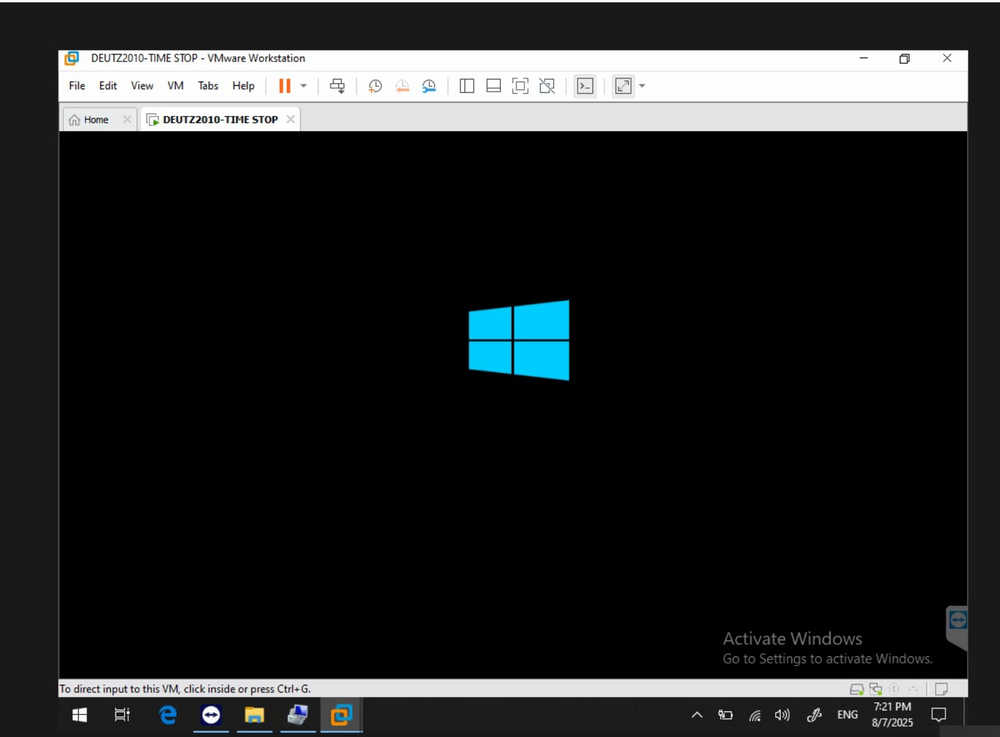Open the View menu
The height and width of the screenshot is (737, 1000).
click(142, 85)
